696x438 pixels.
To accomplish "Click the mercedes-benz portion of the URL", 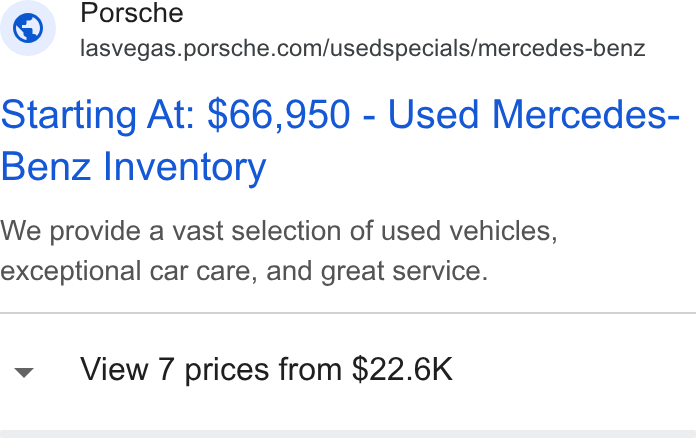I will click(562, 48).
